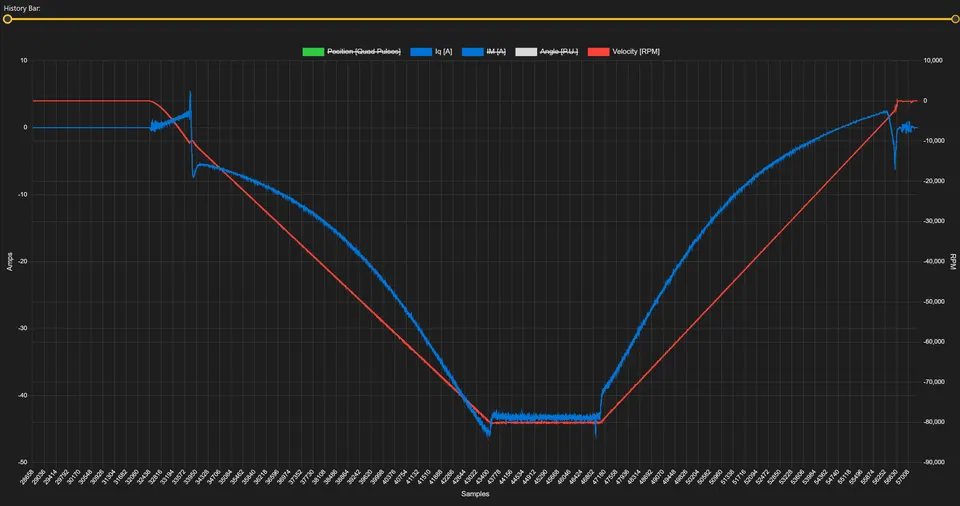Viewport: 960px width, 506px height.
Task: Click the -30,000 tick on RPM axis
Action: pyautogui.click(x=934, y=221)
